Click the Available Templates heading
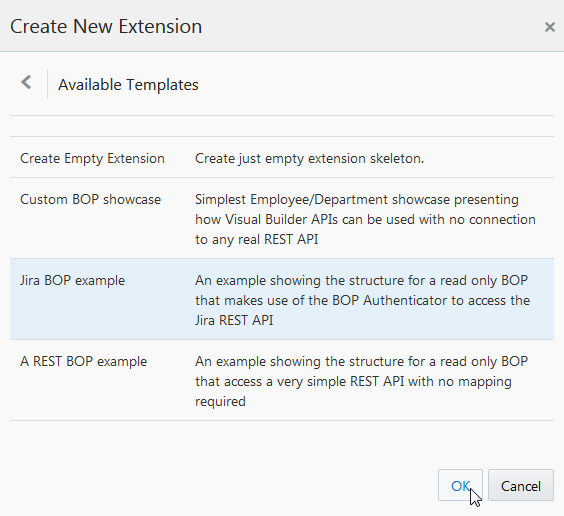 128,85
